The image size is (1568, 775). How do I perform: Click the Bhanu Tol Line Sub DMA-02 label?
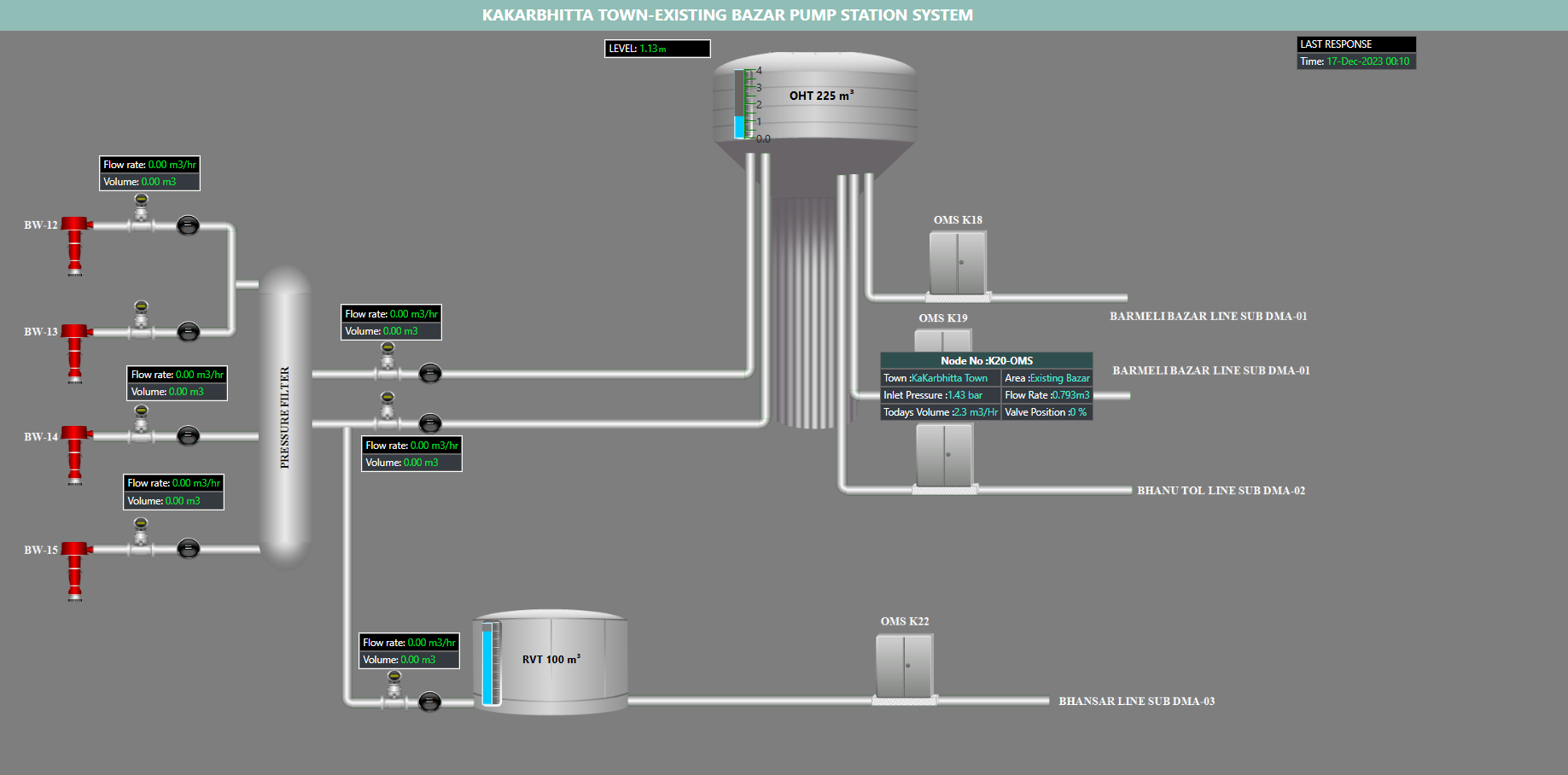pyautogui.click(x=1221, y=491)
